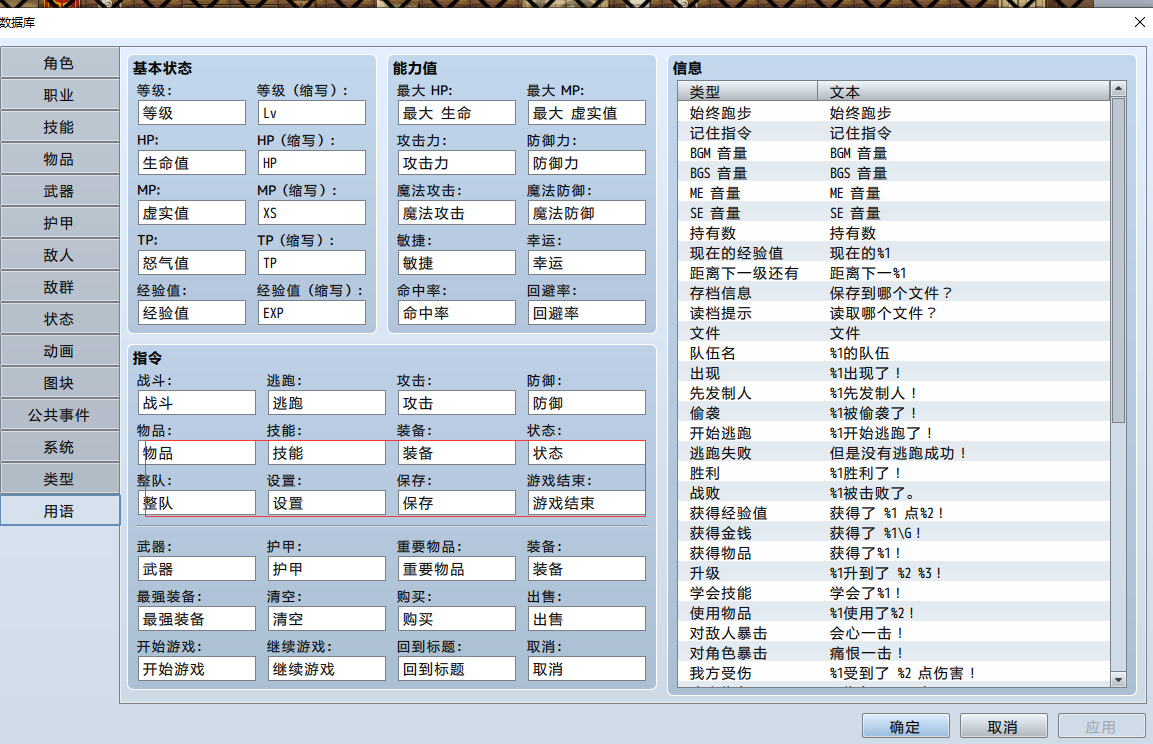This screenshot has height=744, width=1153.
Task: Click the HP field containing 生命值
Action: click(x=191, y=162)
